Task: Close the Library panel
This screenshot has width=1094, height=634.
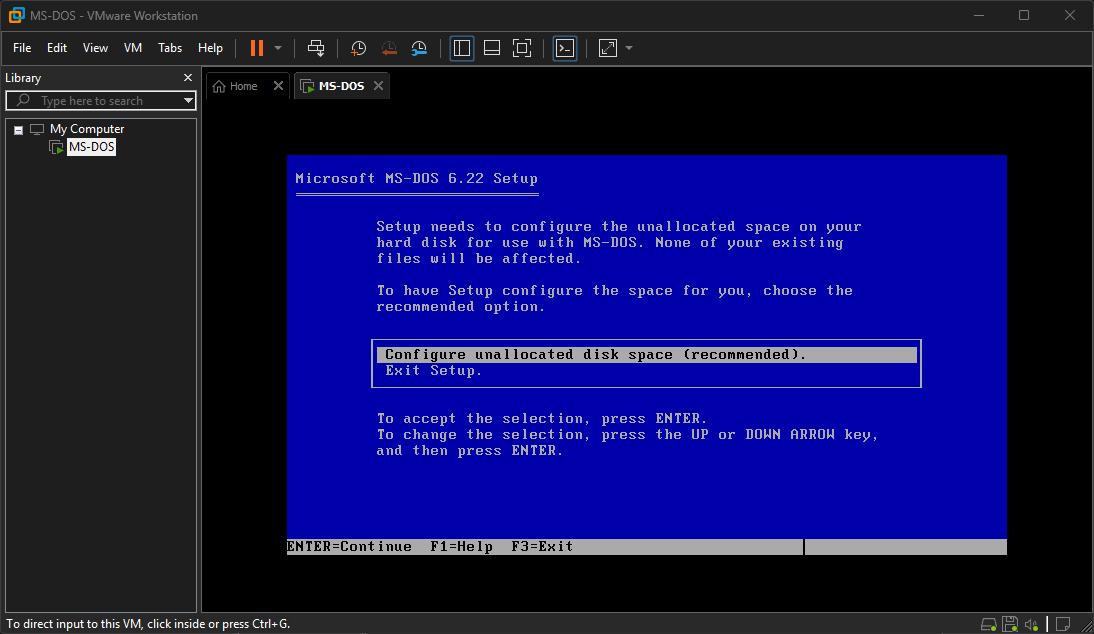Action: click(188, 78)
